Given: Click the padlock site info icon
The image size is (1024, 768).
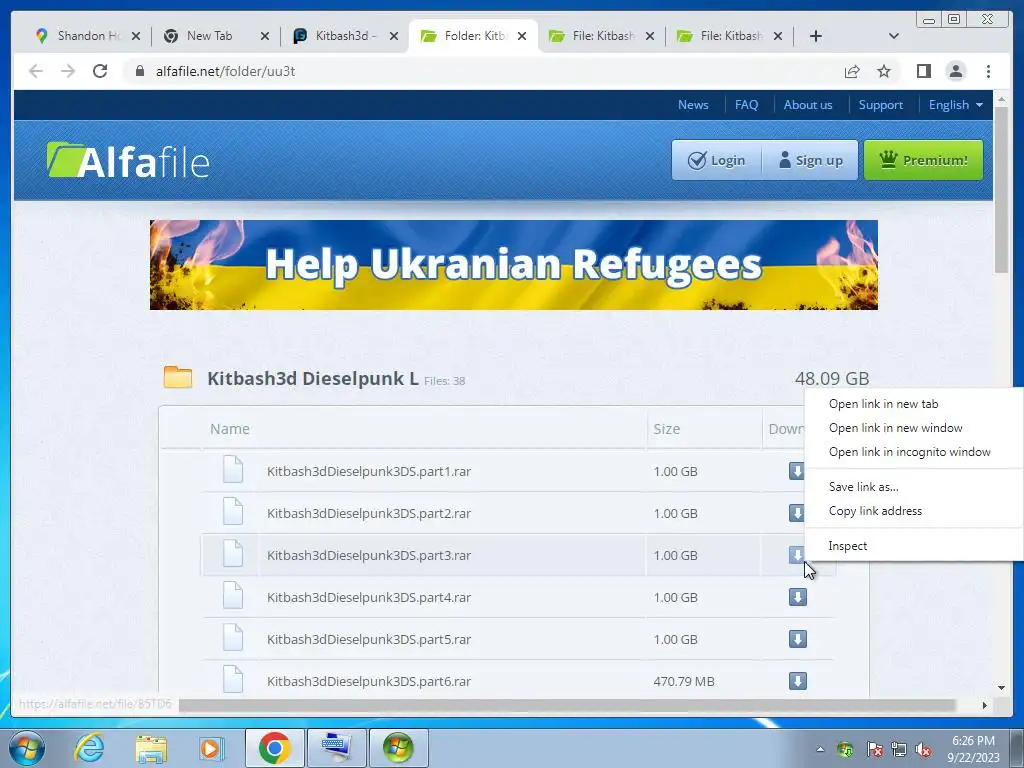Looking at the screenshot, I should click(139, 71).
